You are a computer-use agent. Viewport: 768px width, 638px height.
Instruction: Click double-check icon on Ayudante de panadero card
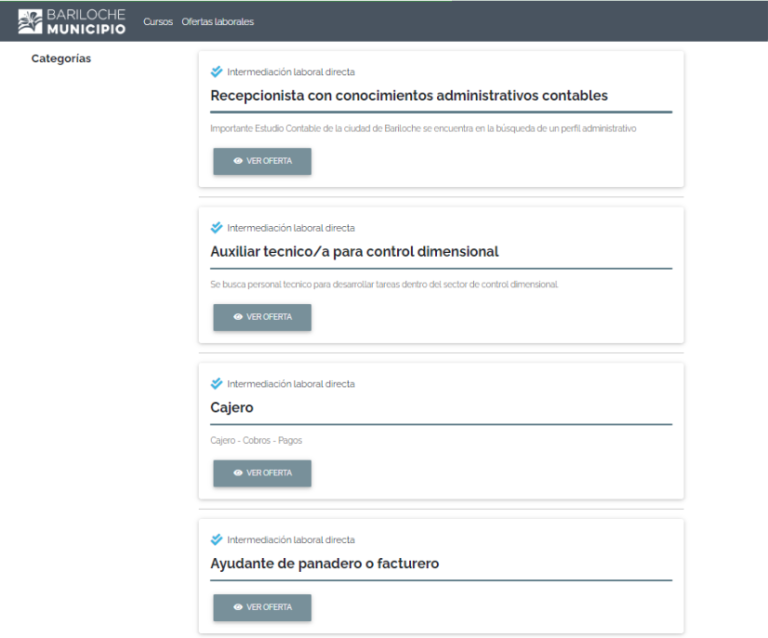point(217,540)
